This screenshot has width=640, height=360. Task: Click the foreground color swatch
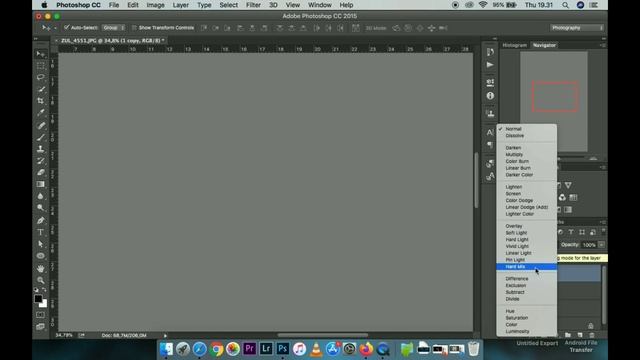tap(38, 299)
